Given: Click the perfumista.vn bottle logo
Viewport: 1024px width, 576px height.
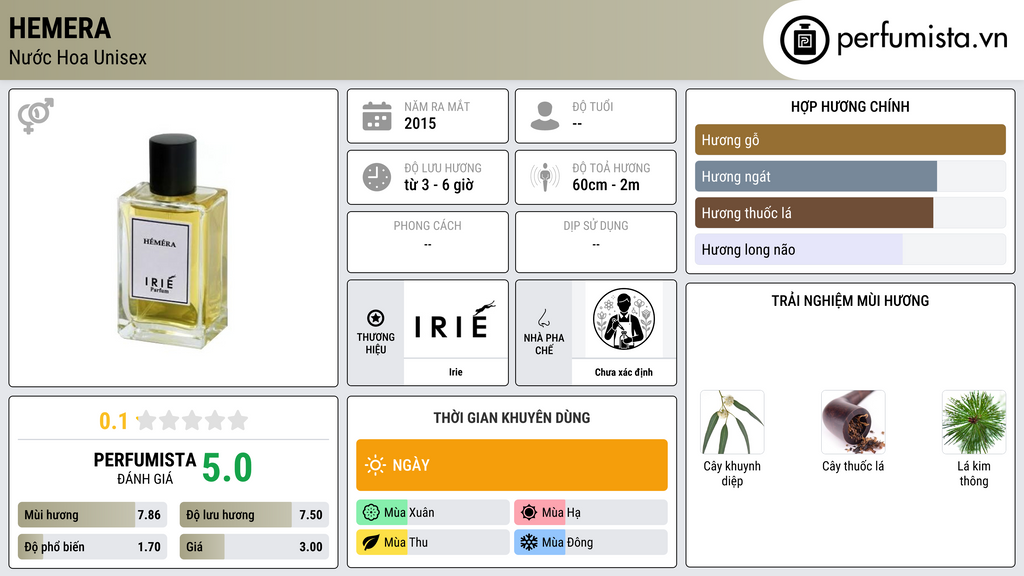Looking at the screenshot, I should pyautogui.click(x=805, y=40).
